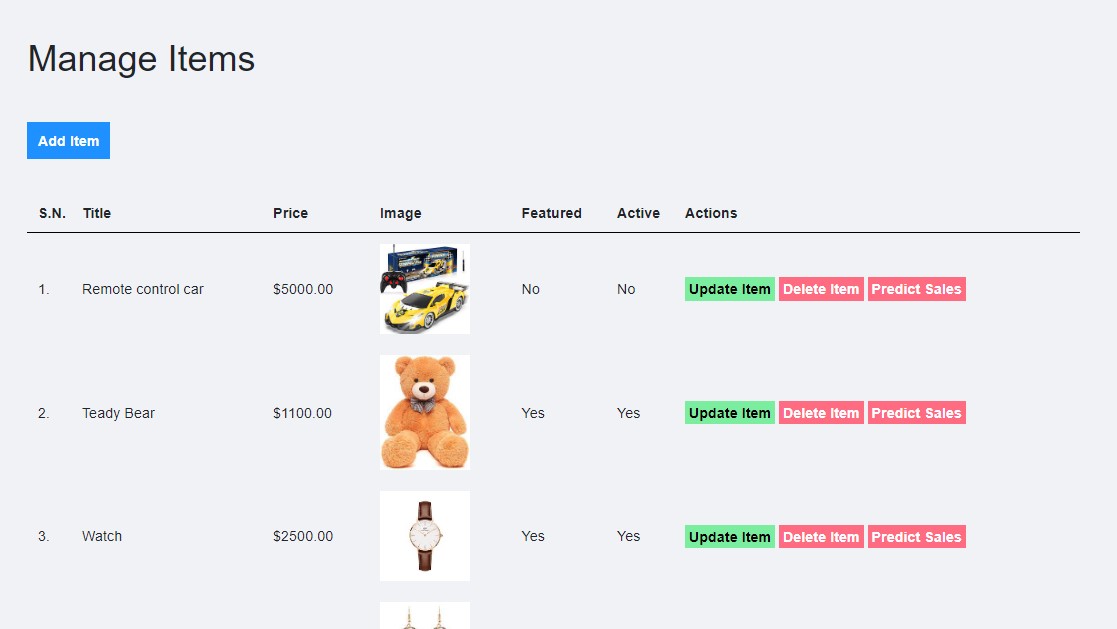Viewport: 1117px width, 629px height.
Task: Open the remote control car image
Action: point(424,289)
